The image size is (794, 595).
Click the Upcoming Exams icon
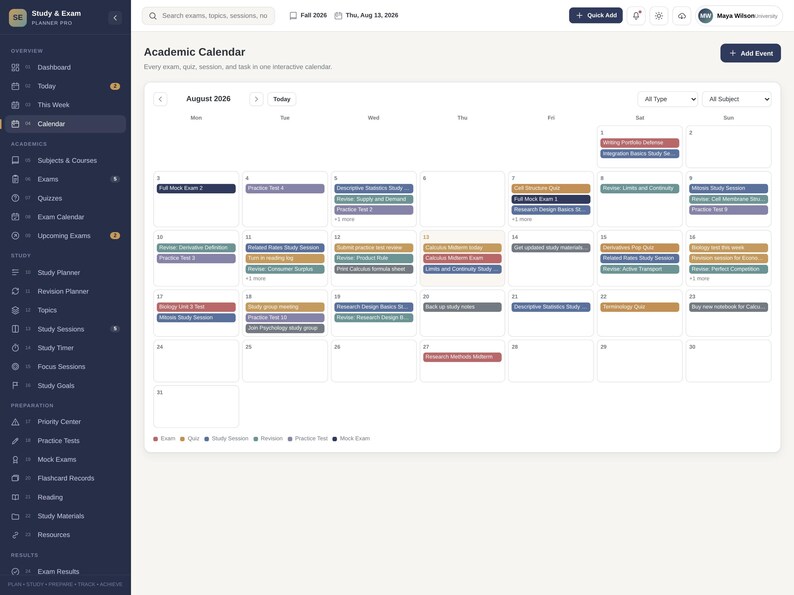pos(15,235)
